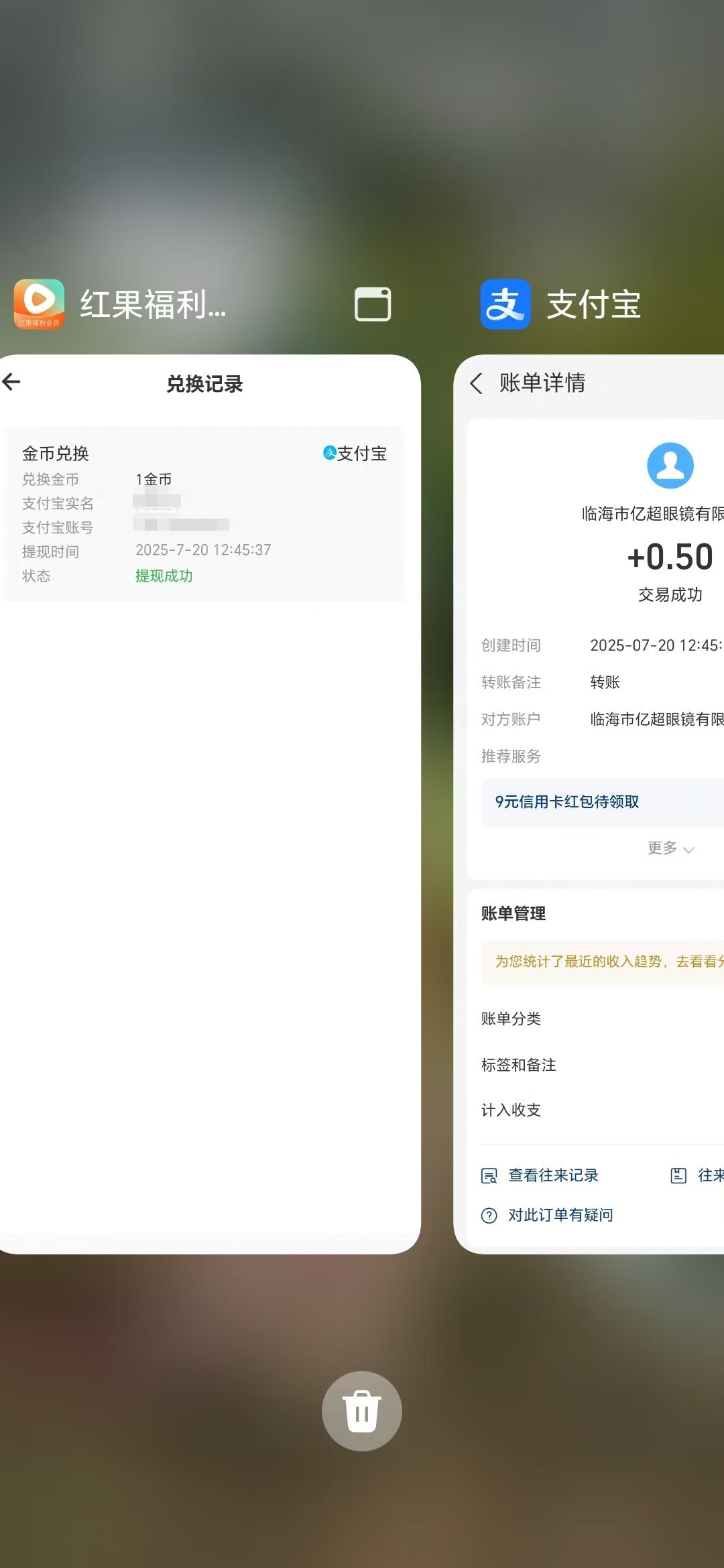Tap the 往来 icon at card edge
The height and width of the screenshot is (1568, 724).
pos(678,1175)
